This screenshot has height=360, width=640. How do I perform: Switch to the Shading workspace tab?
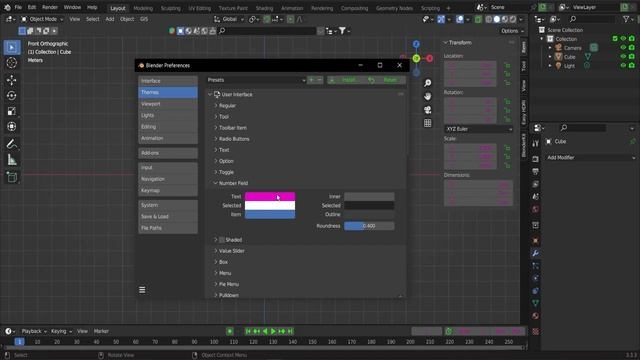pyautogui.click(x=264, y=8)
